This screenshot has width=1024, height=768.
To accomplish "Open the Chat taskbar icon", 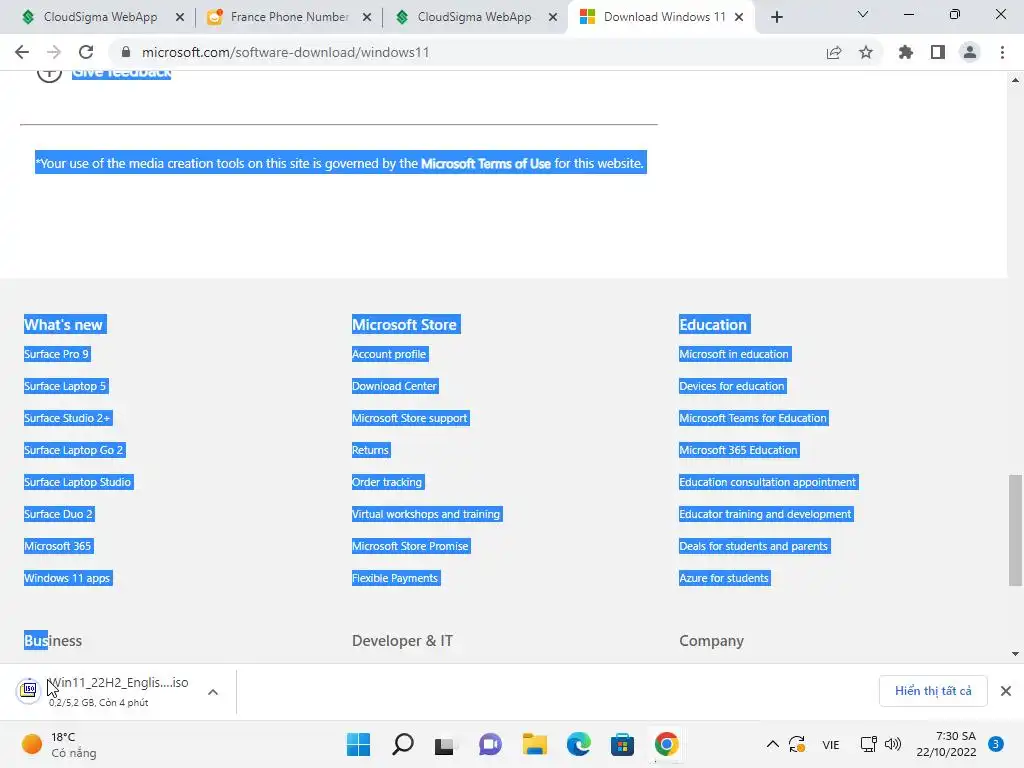I will pos(490,744).
